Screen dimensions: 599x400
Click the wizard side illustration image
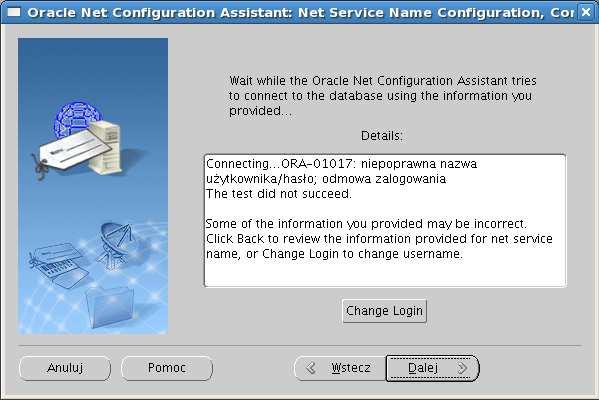click(93, 186)
